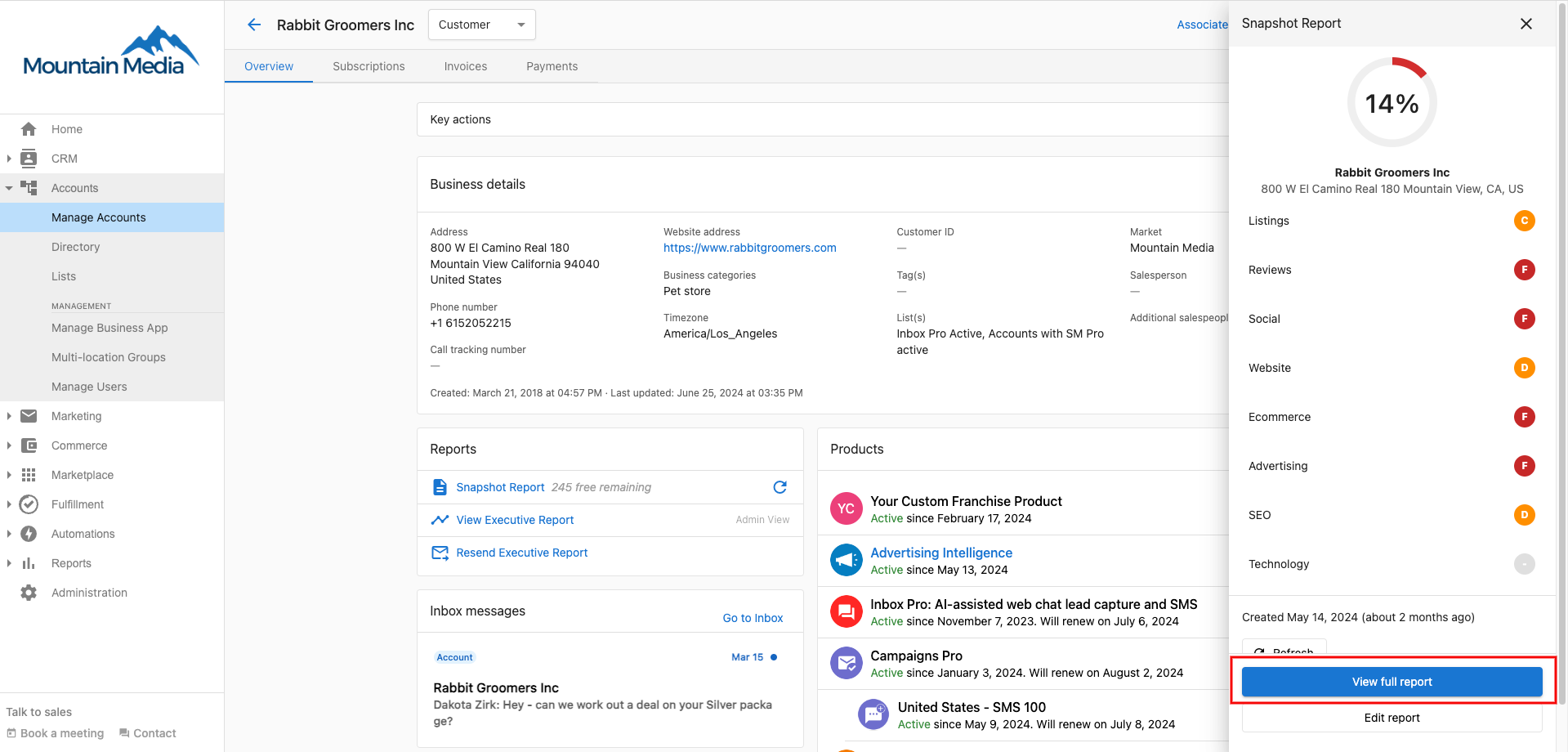Screen dimensions: 1568x752
Task: Click the Edit report button
Action: tap(1392, 718)
